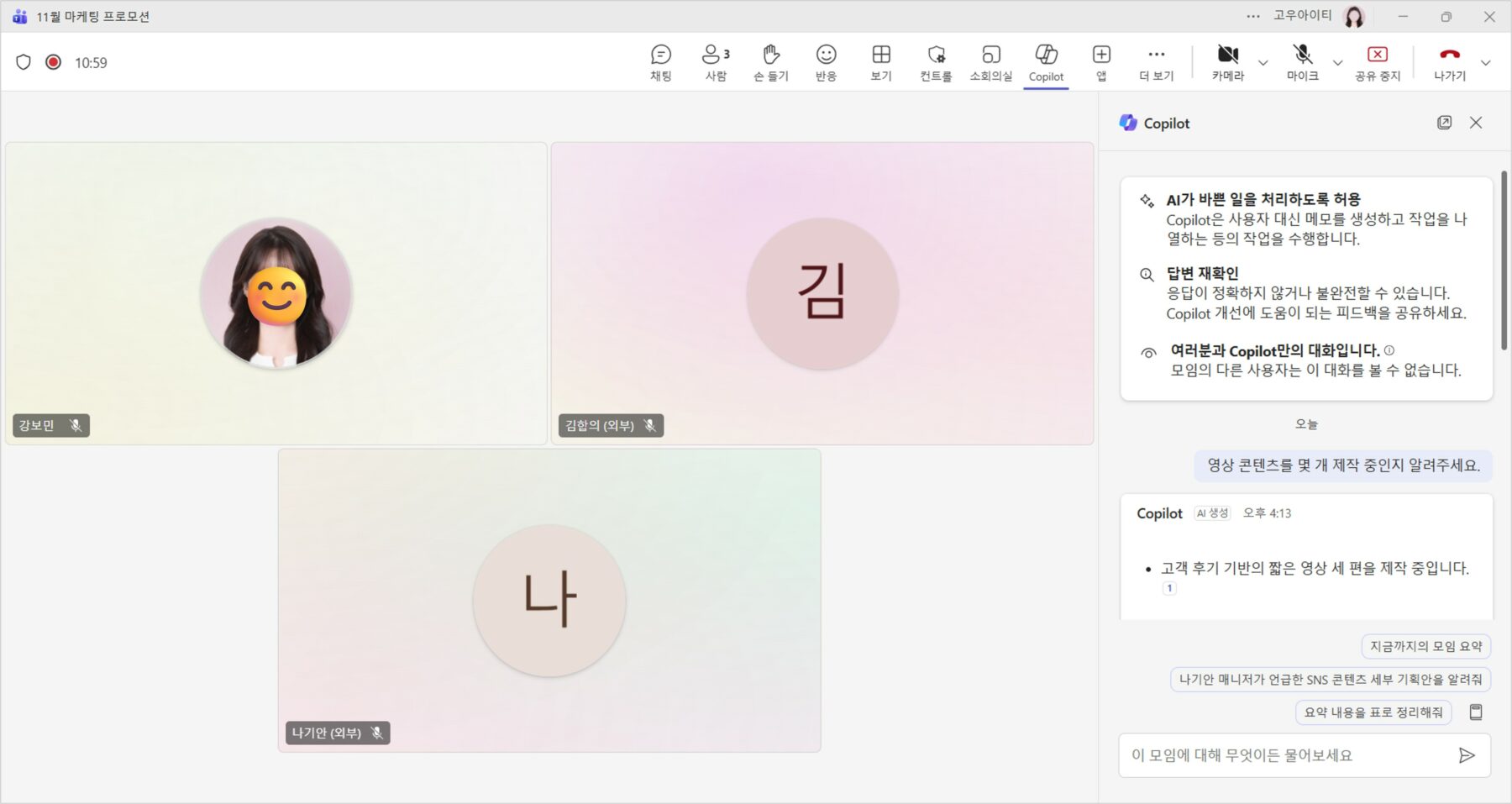Expand microphone options dropdown arrow
This screenshot has width=1512, height=804.
pos(1337,63)
